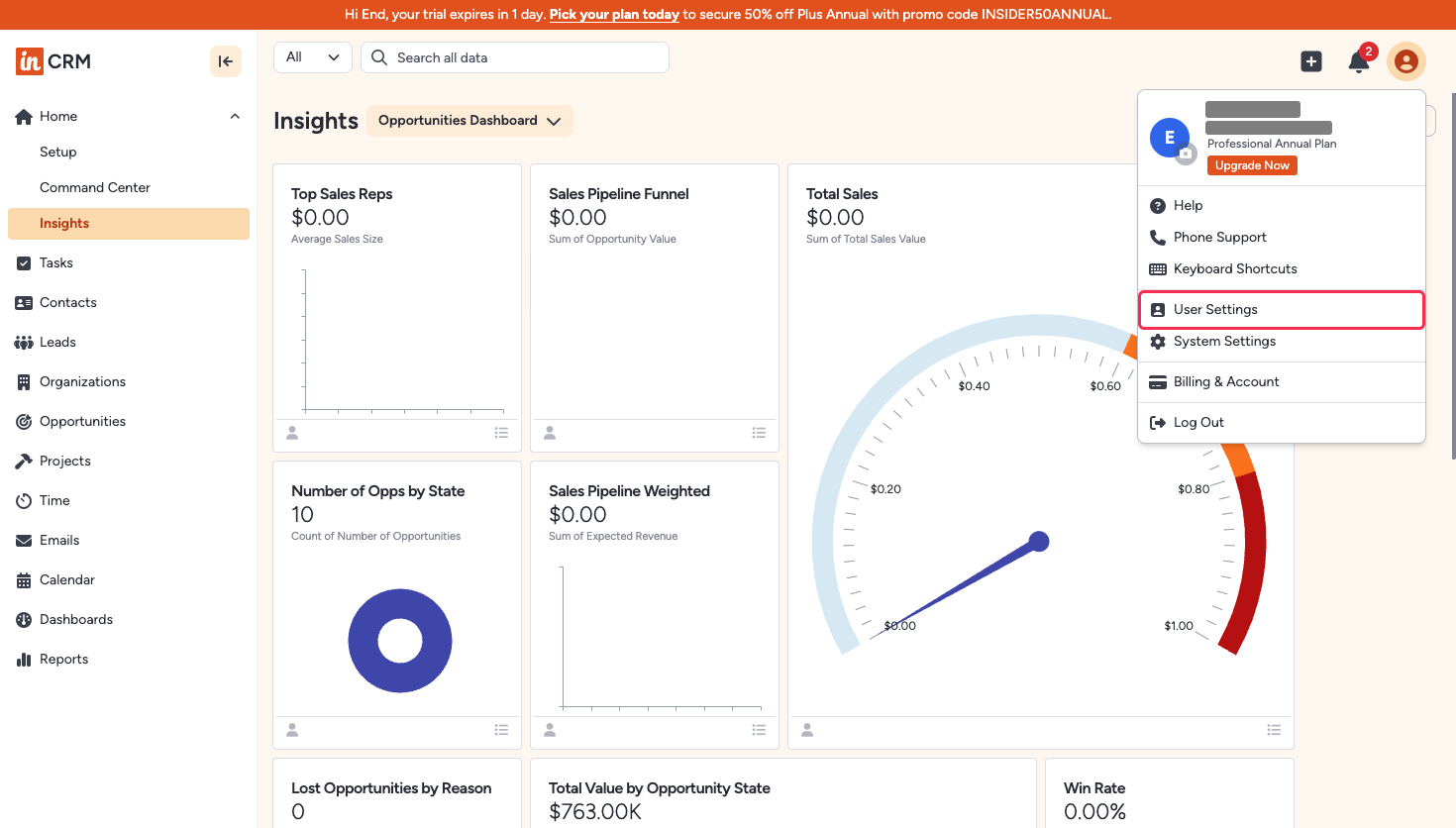Open Help from the profile menu
This screenshot has height=828, width=1456.
[1282, 206]
